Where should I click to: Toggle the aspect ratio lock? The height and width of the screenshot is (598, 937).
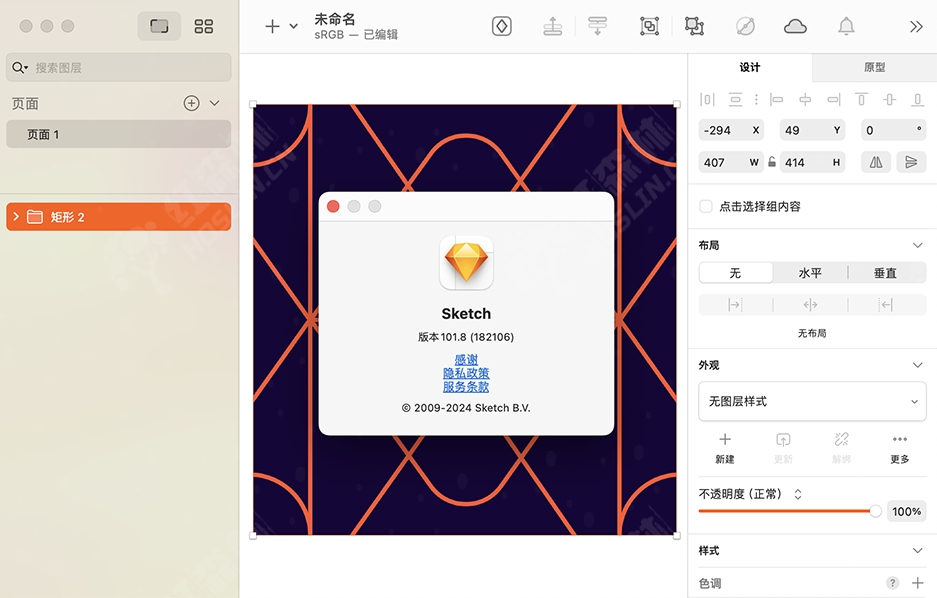pyautogui.click(x=771, y=162)
